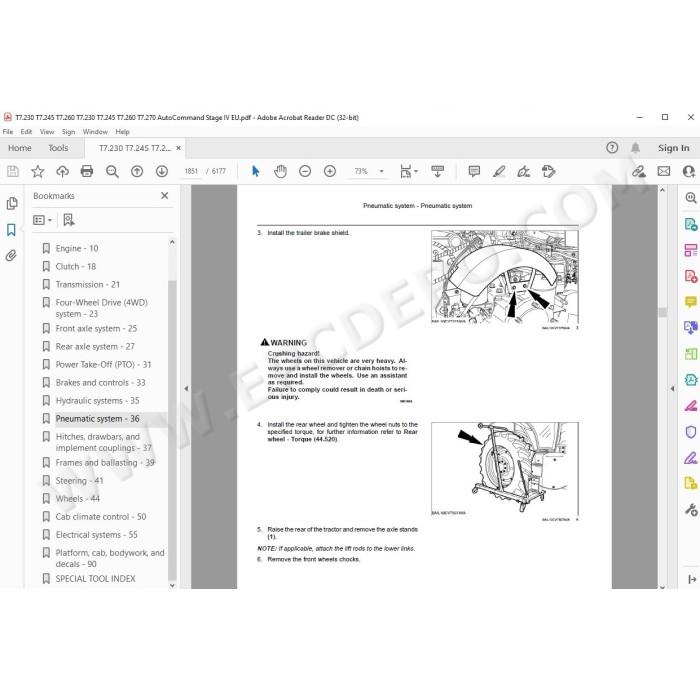The height and width of the screenshot is (700, 700).
Task: Go to next page arrow
Action: pyautogui.click(x=162, y=171)
